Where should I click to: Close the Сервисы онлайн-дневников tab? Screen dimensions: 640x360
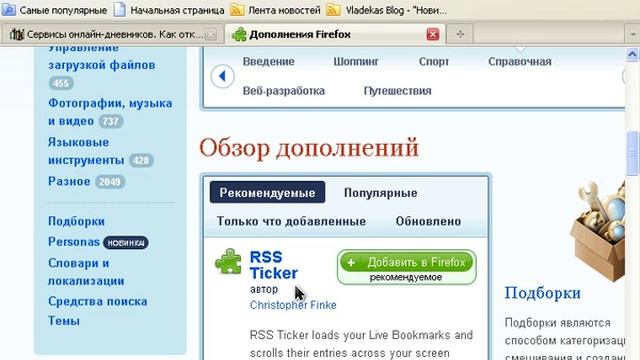pyautogui.click(x=211, y=35)
